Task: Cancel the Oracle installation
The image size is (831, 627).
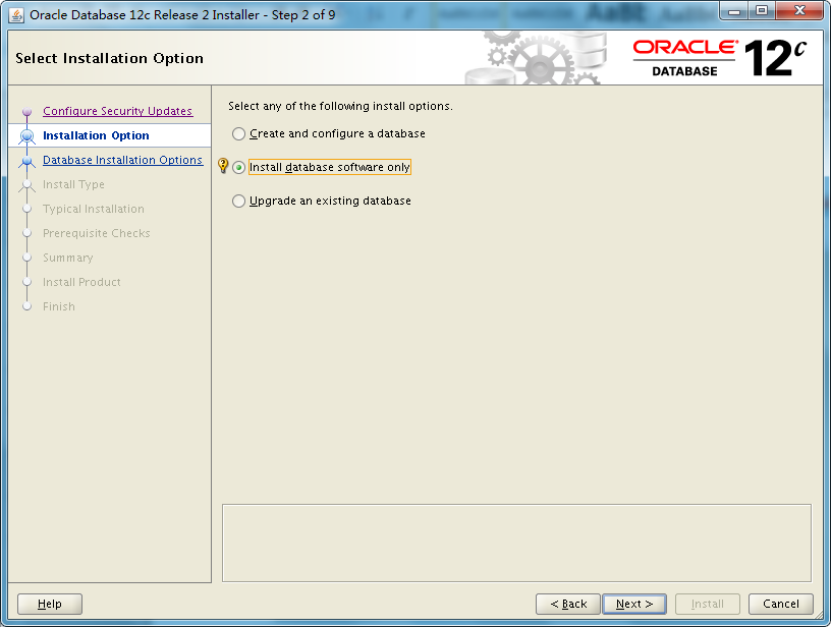Action: coord(780,604)
